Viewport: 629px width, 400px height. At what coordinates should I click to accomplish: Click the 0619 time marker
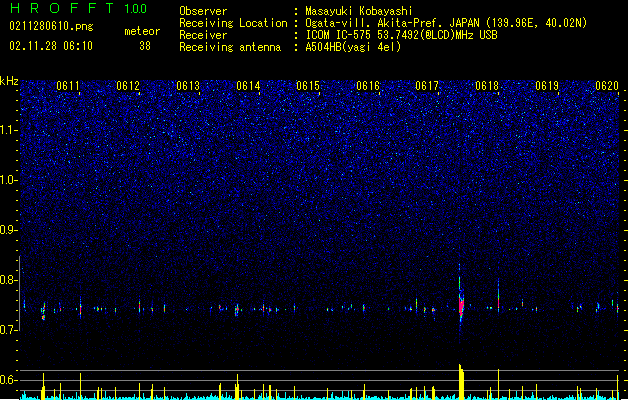point(547,86)
